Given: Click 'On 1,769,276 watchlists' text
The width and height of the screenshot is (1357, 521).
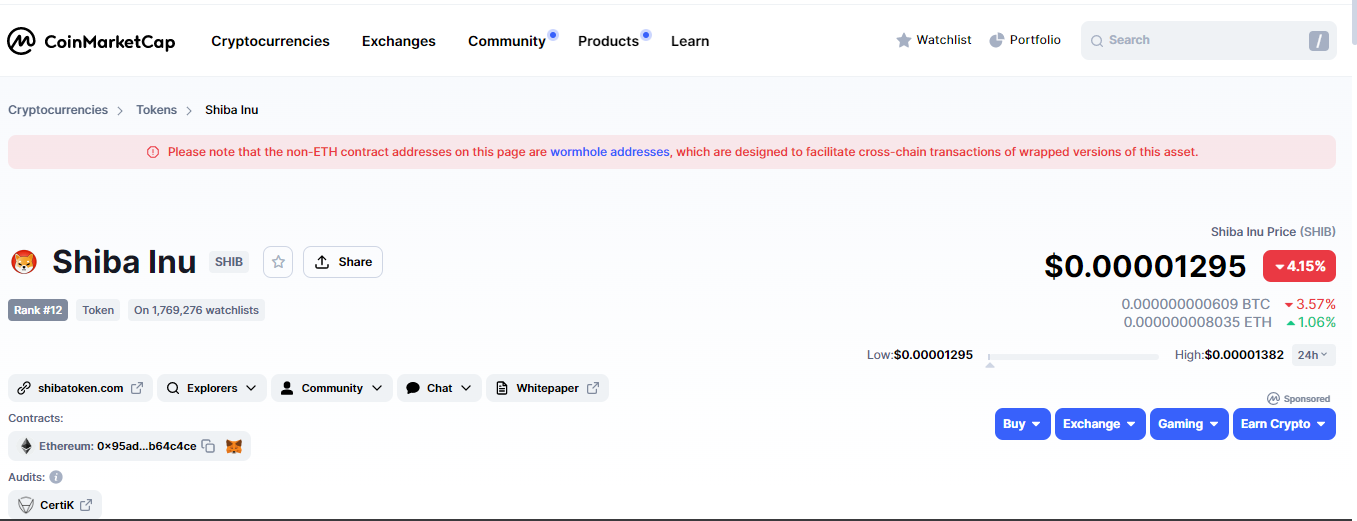Looking at the screenshot, I should 197,310.
